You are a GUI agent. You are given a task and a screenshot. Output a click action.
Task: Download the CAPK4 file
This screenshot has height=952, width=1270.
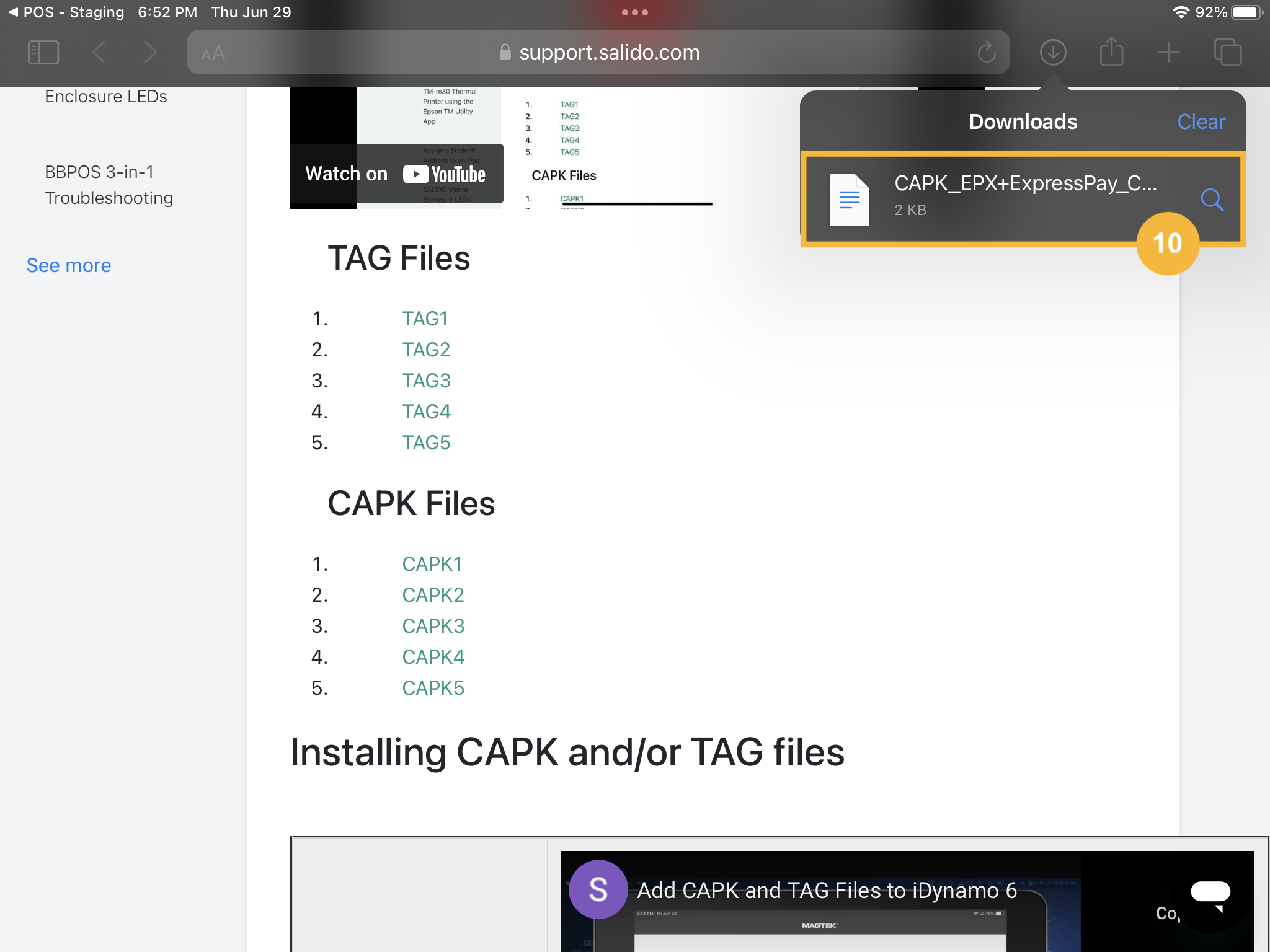[433, 657]
